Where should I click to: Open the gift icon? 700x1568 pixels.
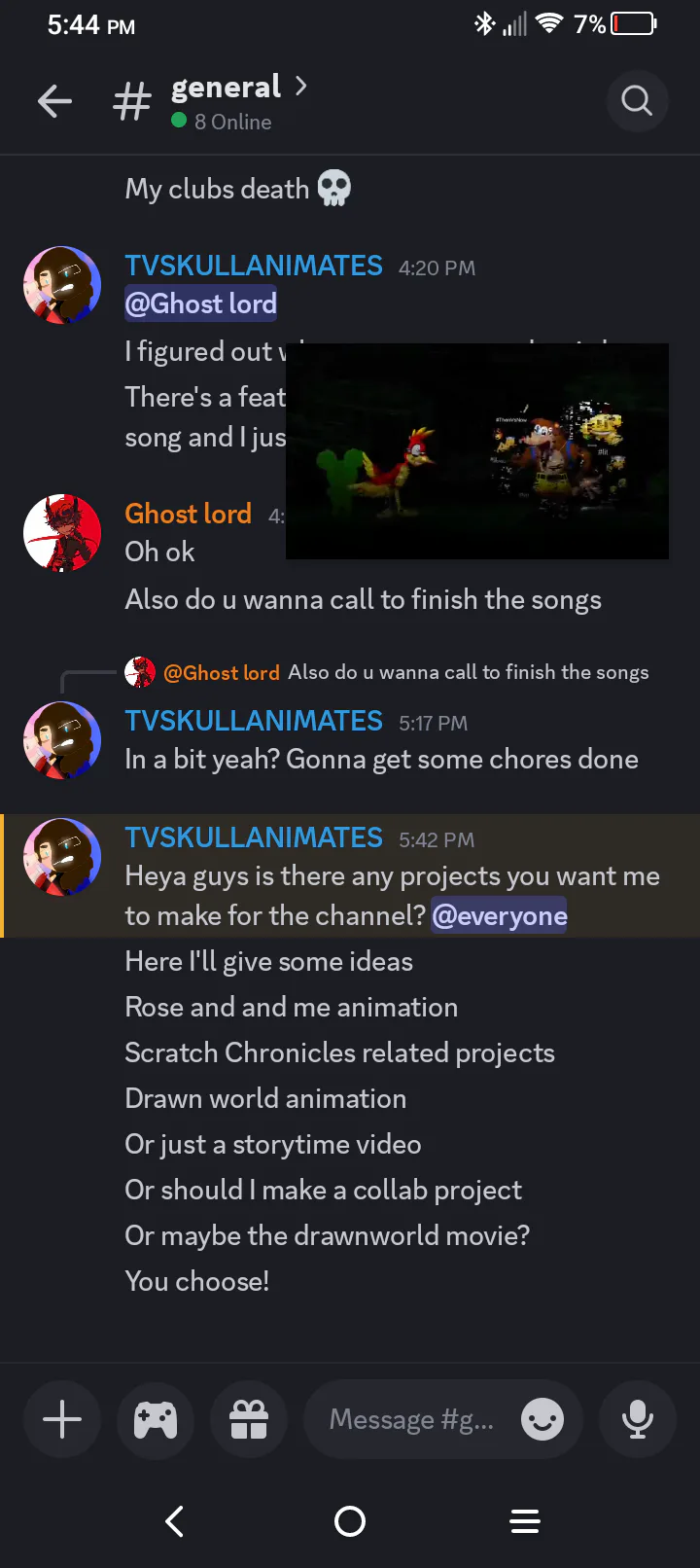coord(249,1419)
